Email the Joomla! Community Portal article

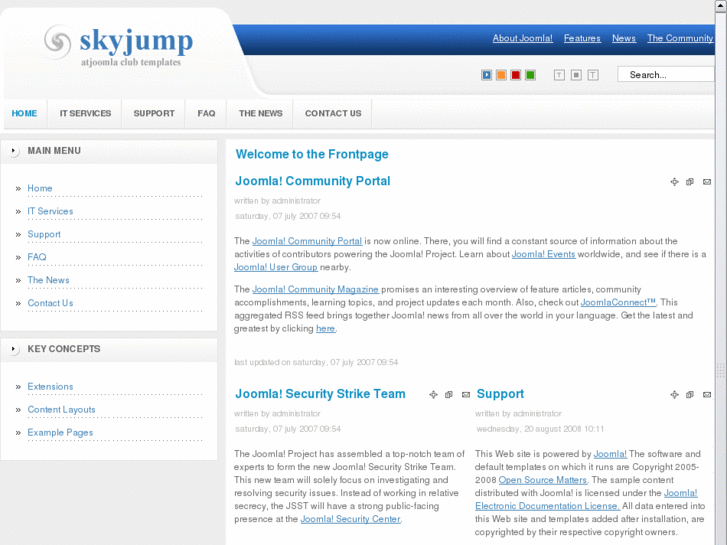tap(707, 182)
